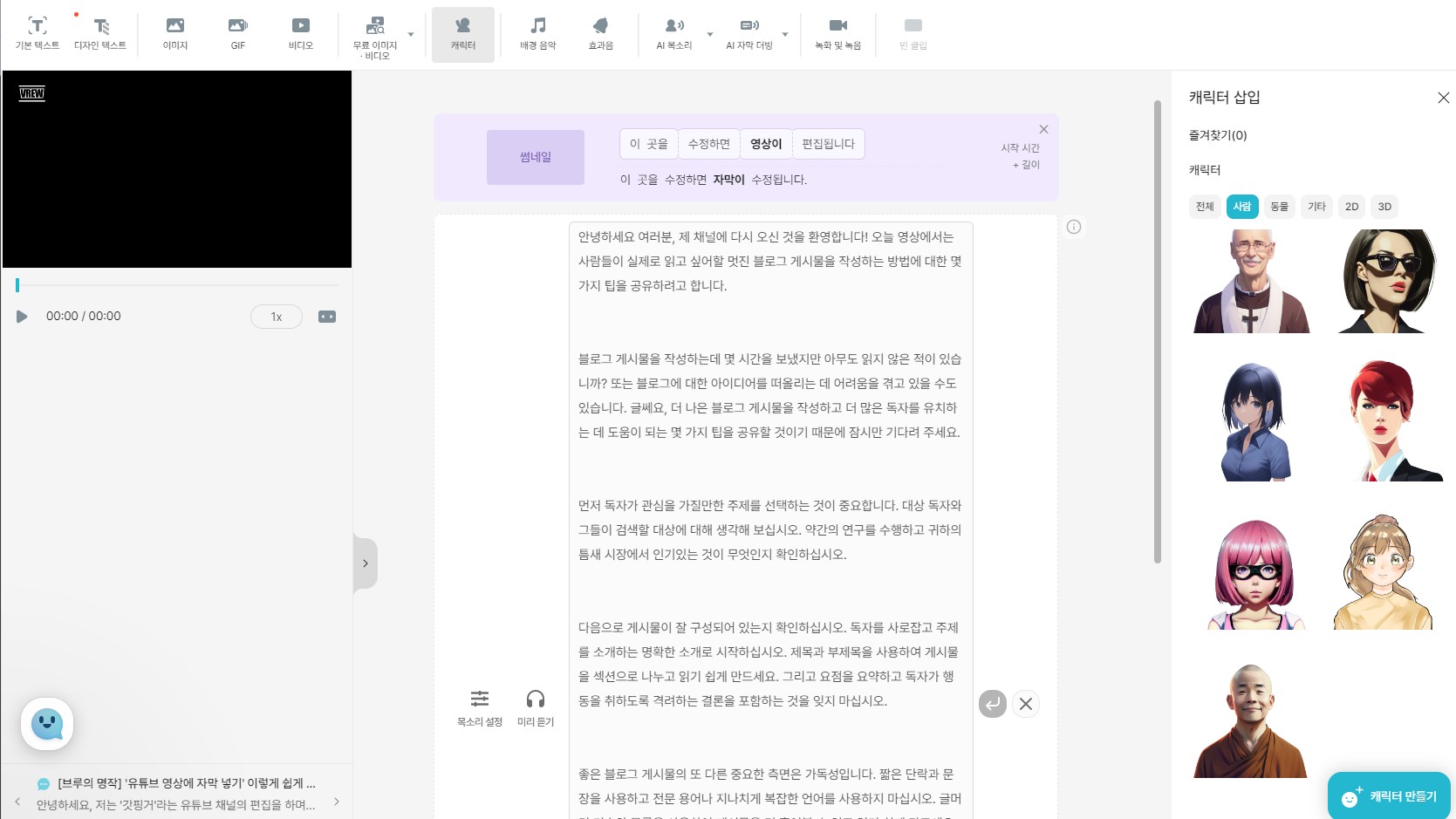Viewport: 1456px width, 819px height.
Task: Expand the AI 목소리 dropdown arrow
Action: point(710,35)
